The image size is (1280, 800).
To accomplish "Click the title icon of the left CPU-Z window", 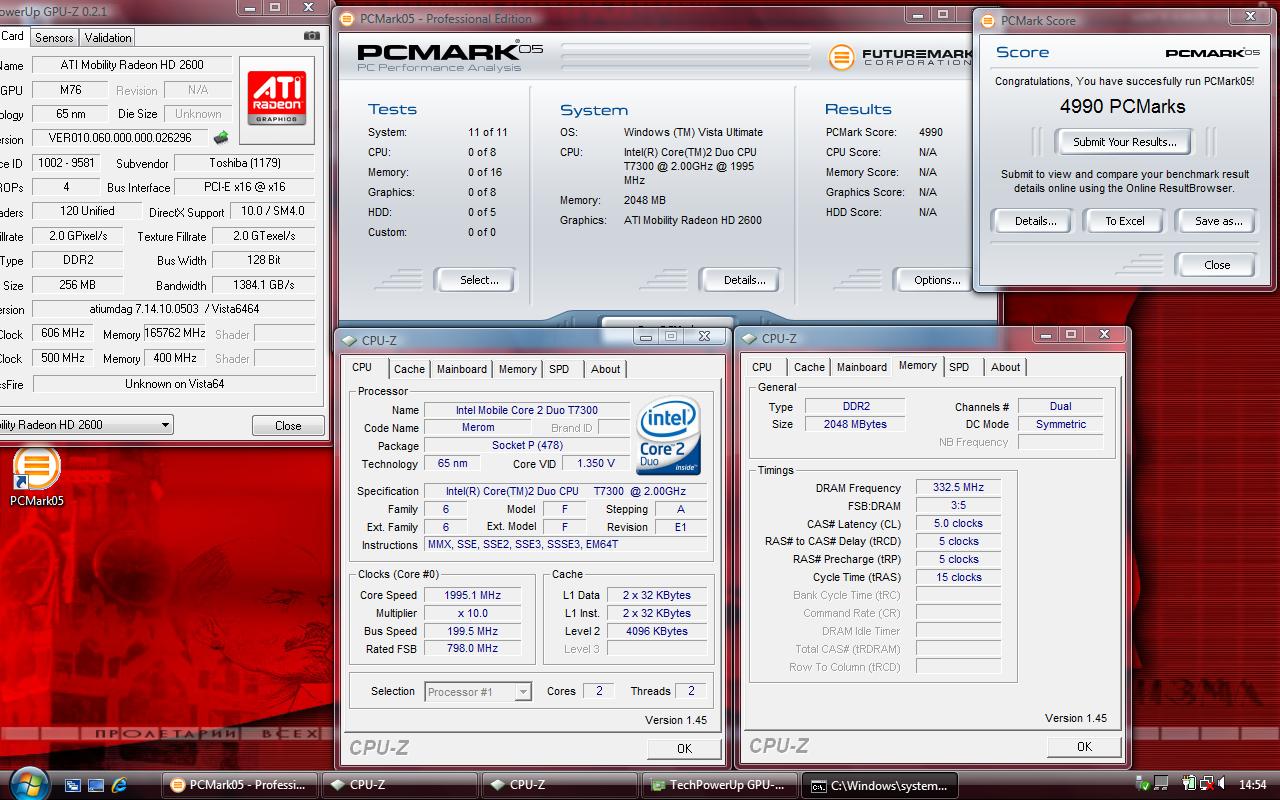I will [x=349, y=340].
